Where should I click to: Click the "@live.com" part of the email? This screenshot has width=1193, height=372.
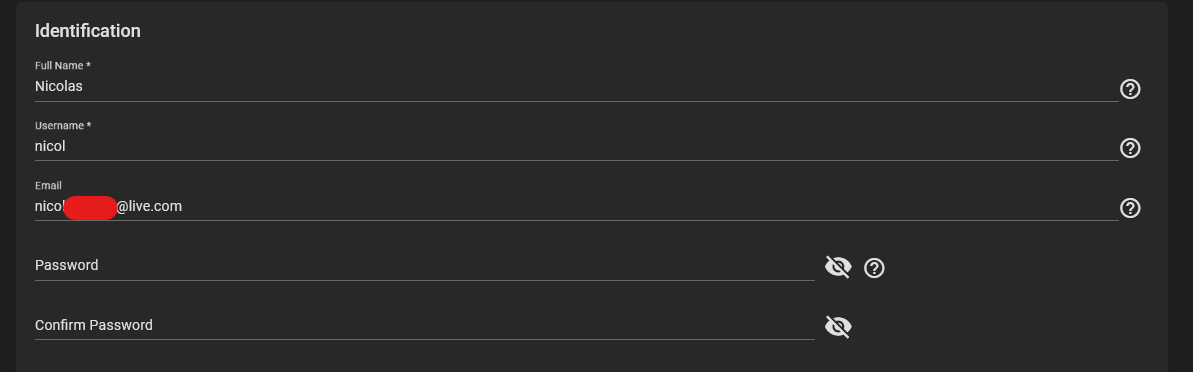click(149, 206)
